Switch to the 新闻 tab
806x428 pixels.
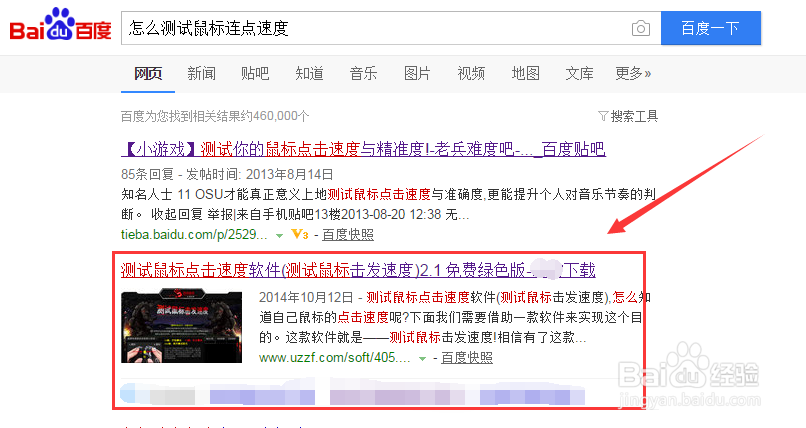(202, 73)
